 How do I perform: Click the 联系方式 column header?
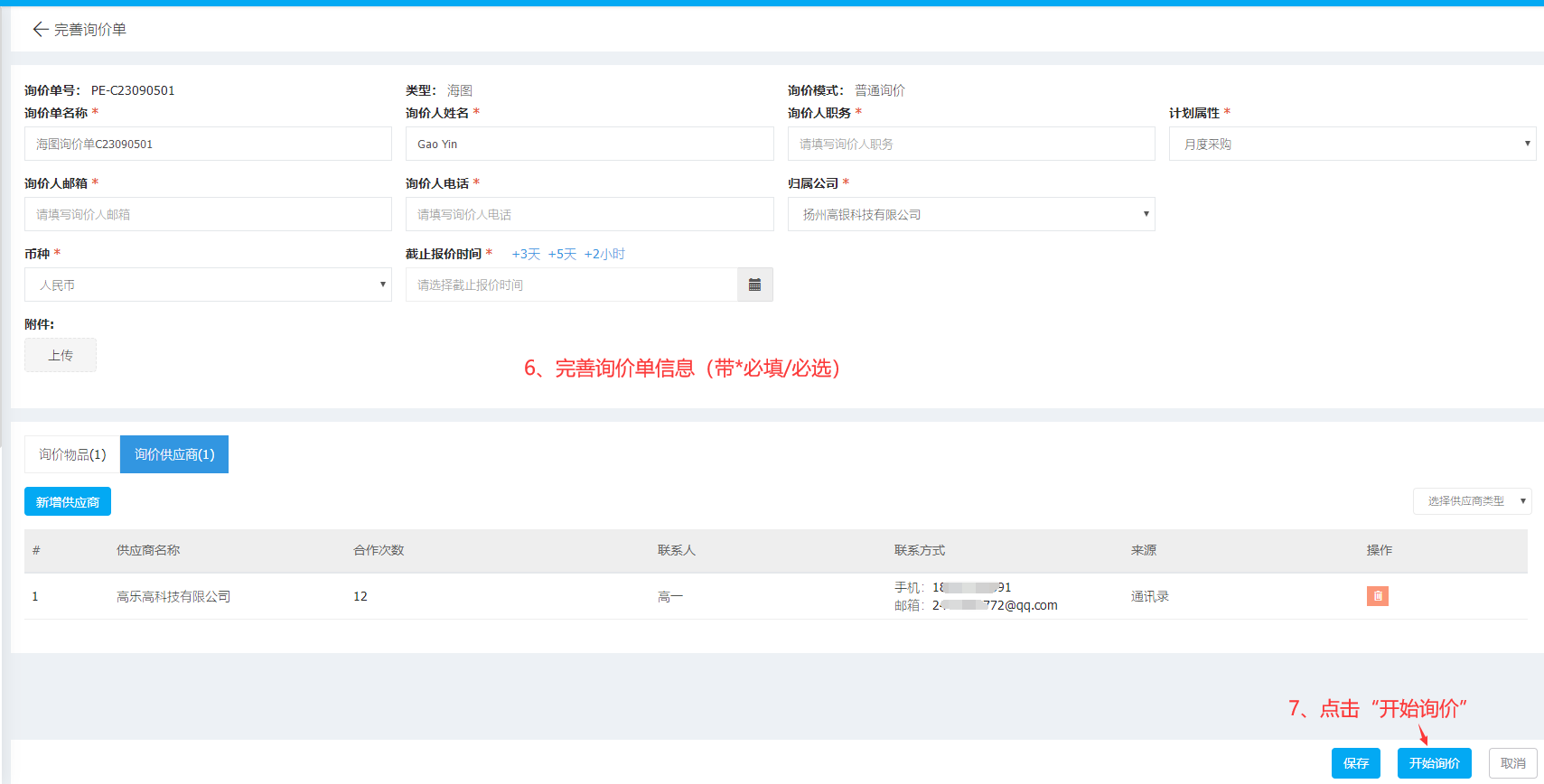(920, 550)
